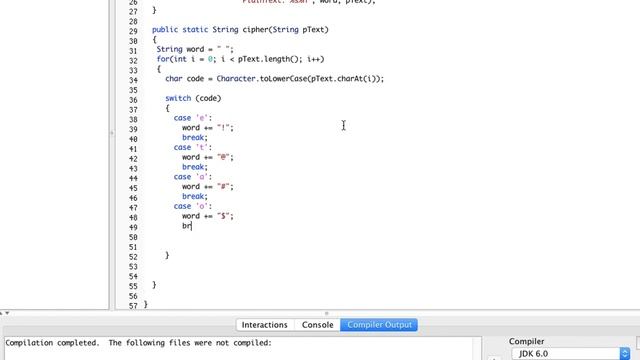Open the Console tab
The image size is (640, 360).
[x=317, y=325]
